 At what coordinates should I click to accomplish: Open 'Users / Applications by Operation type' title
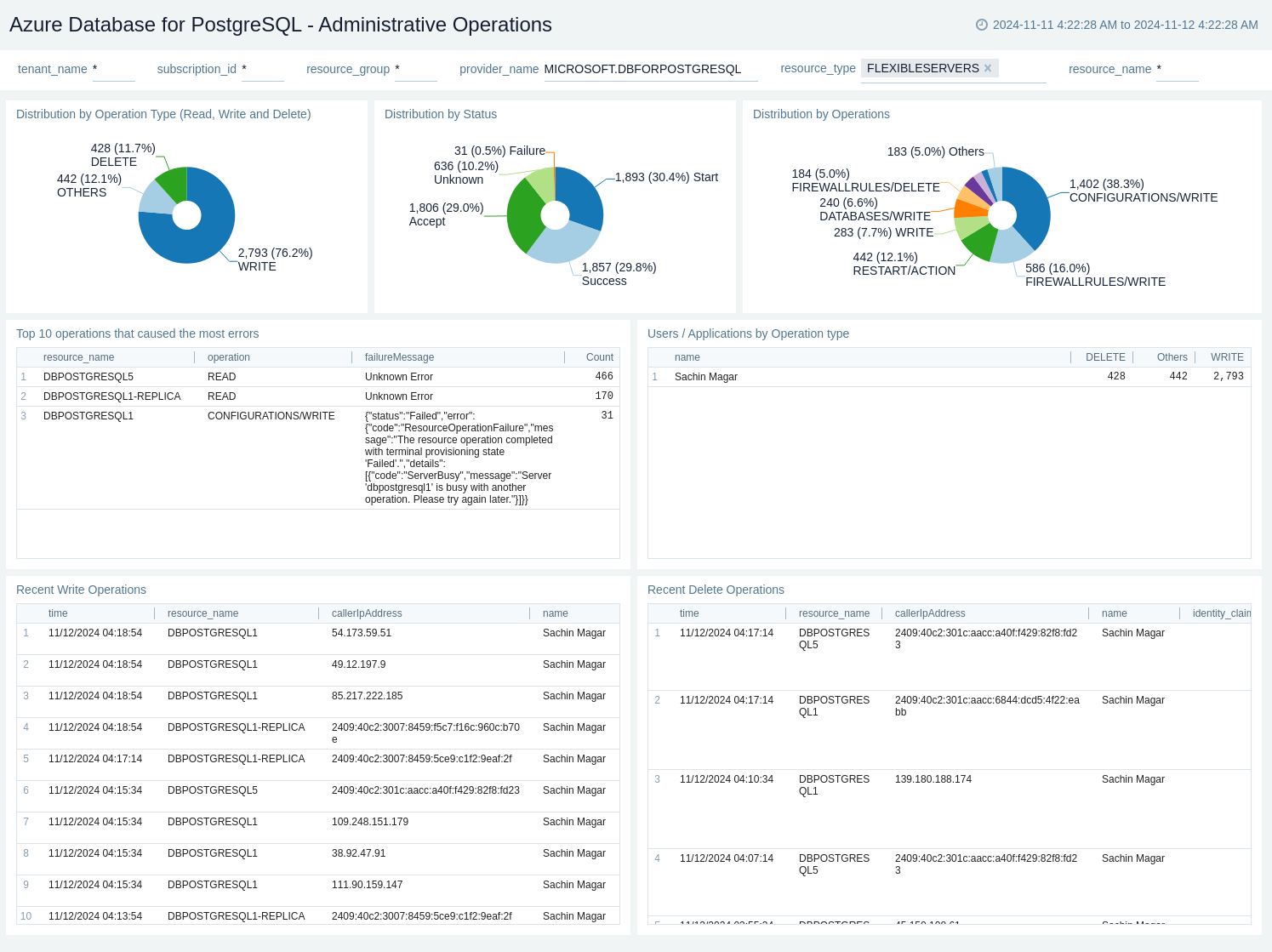click(748, 333)
